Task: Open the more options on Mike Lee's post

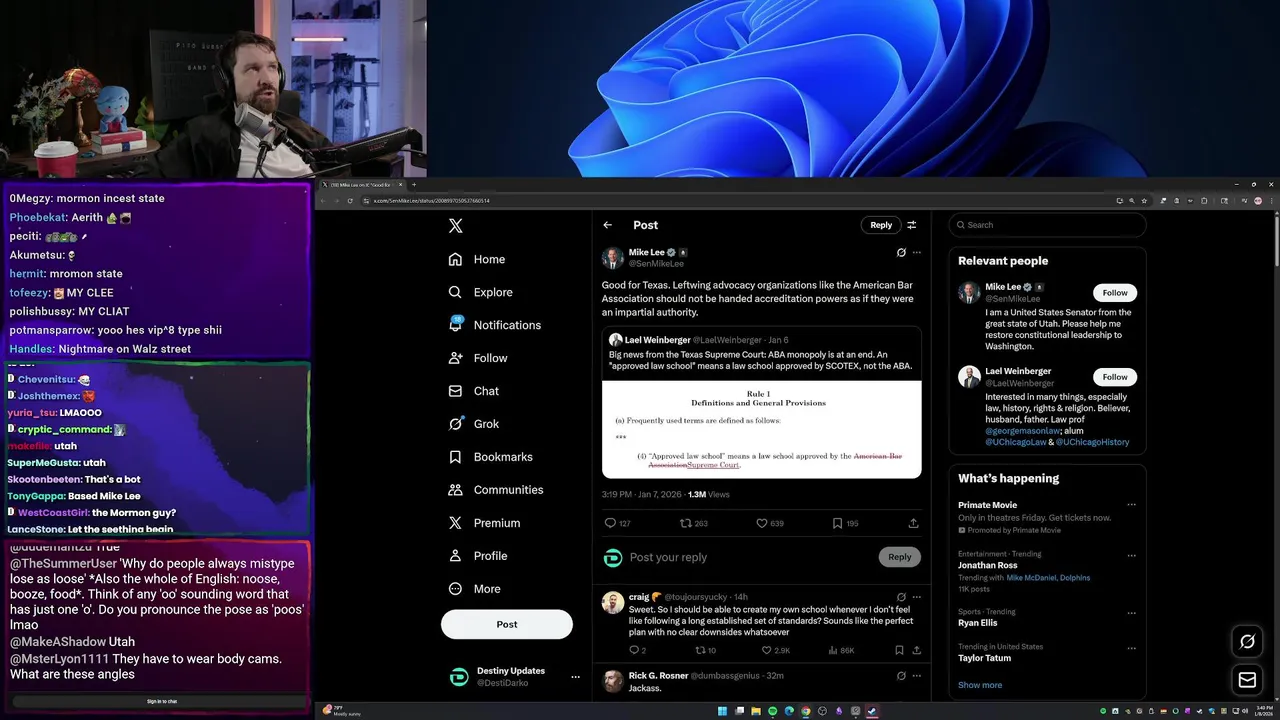Action: point(917,253)
